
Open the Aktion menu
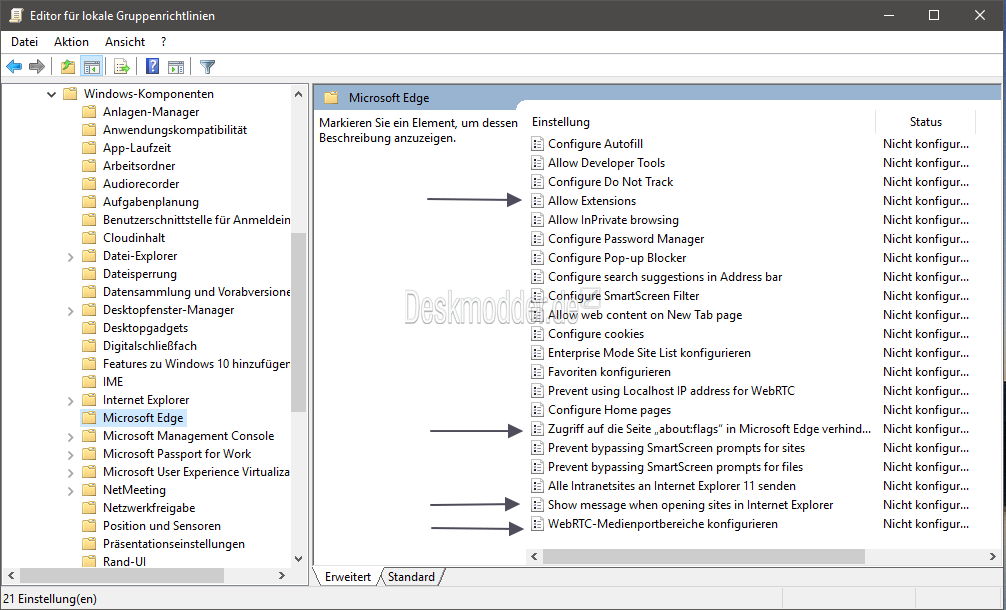click(71, 42)
